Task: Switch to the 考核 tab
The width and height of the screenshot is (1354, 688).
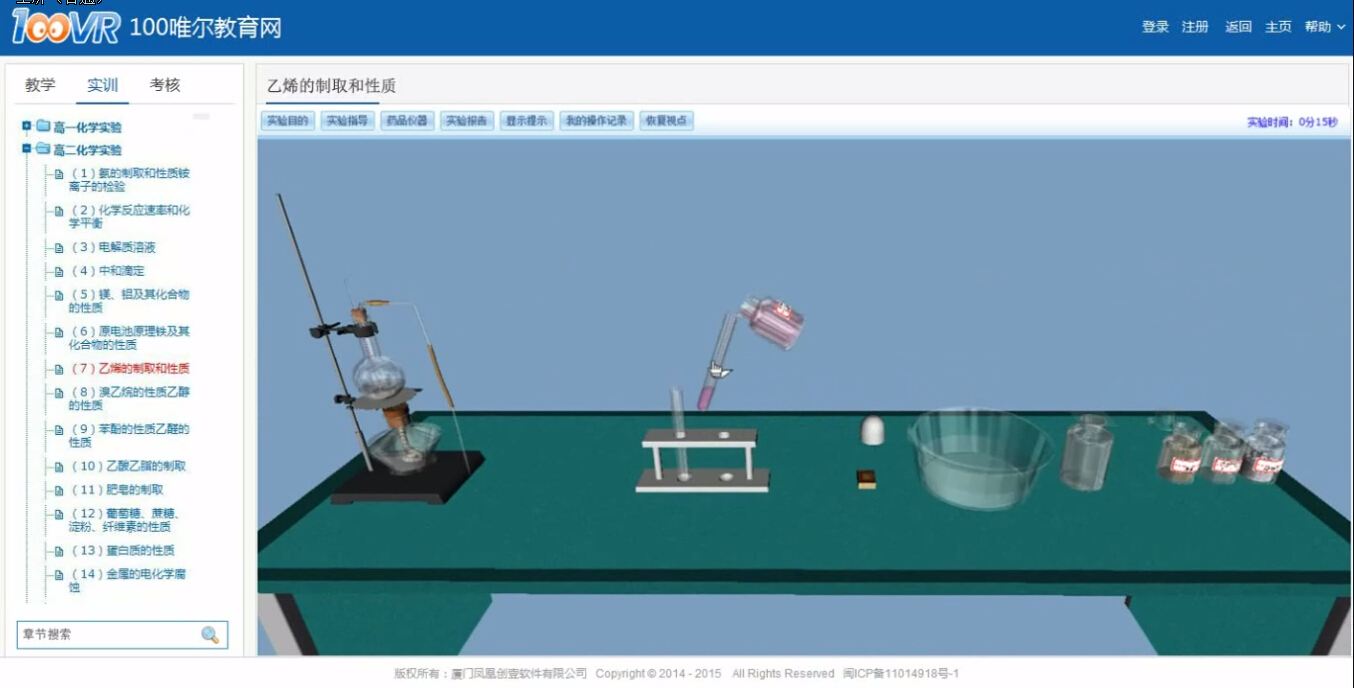Action: pos(165,85)
